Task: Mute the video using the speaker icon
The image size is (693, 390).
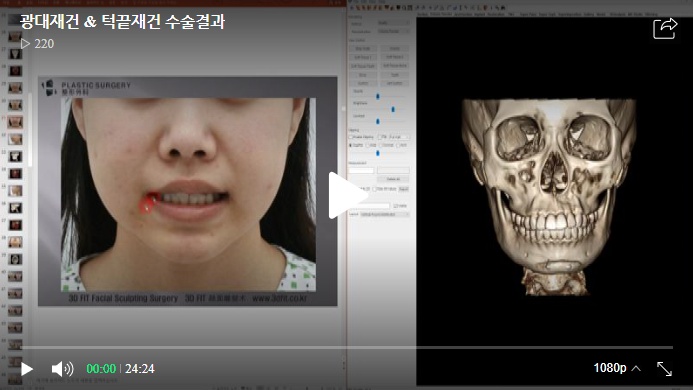Action: [x=62, y=369]
